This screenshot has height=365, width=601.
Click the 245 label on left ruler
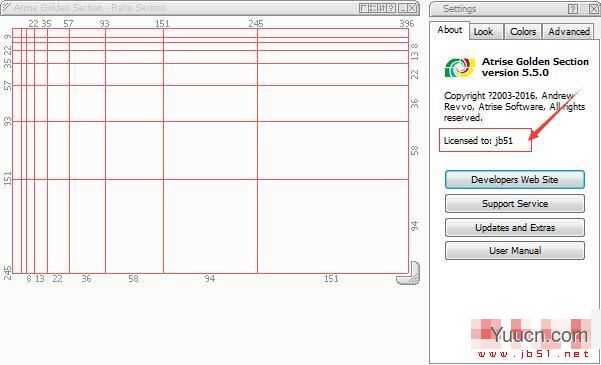tap(7, 273)
